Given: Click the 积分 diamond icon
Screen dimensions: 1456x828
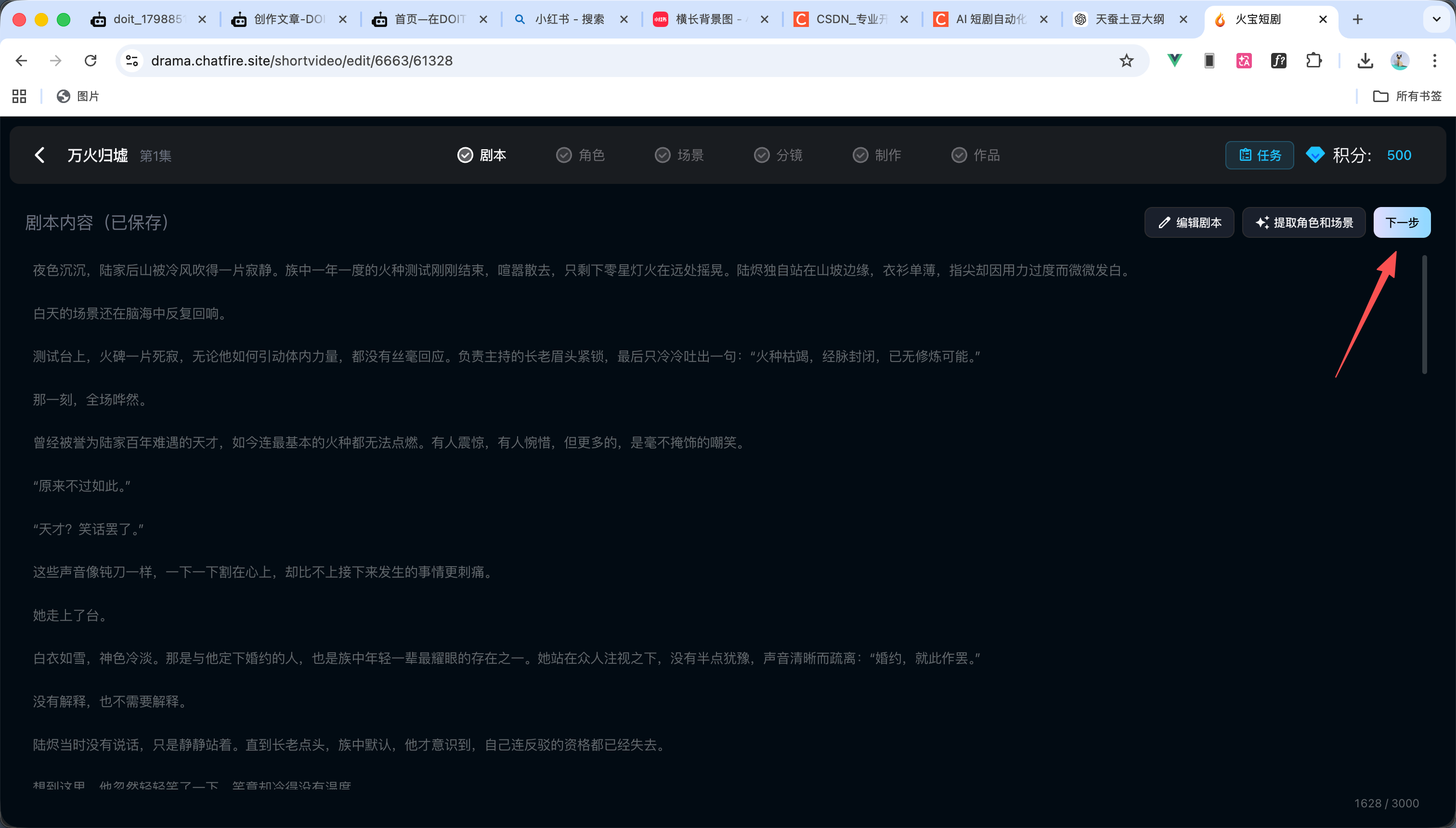Looking at the screenshot, I should click(1314, 155).
